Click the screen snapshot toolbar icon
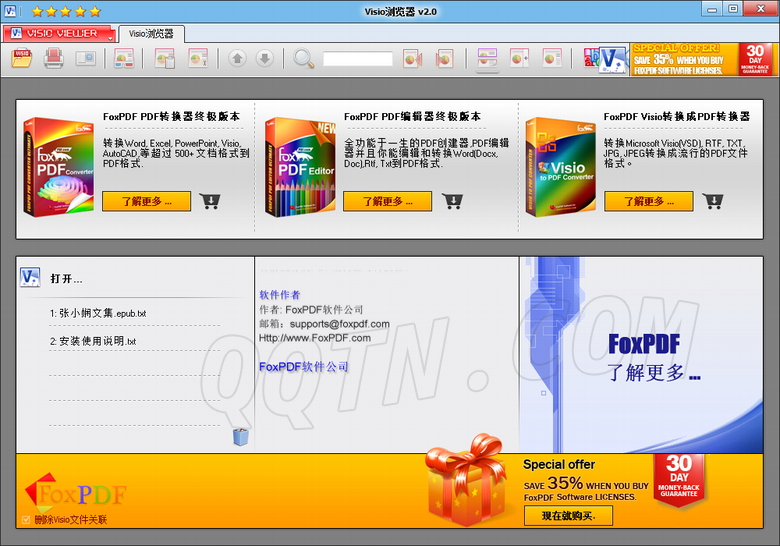780x546 pixels. pyautogui.click(x=86, y=58)
